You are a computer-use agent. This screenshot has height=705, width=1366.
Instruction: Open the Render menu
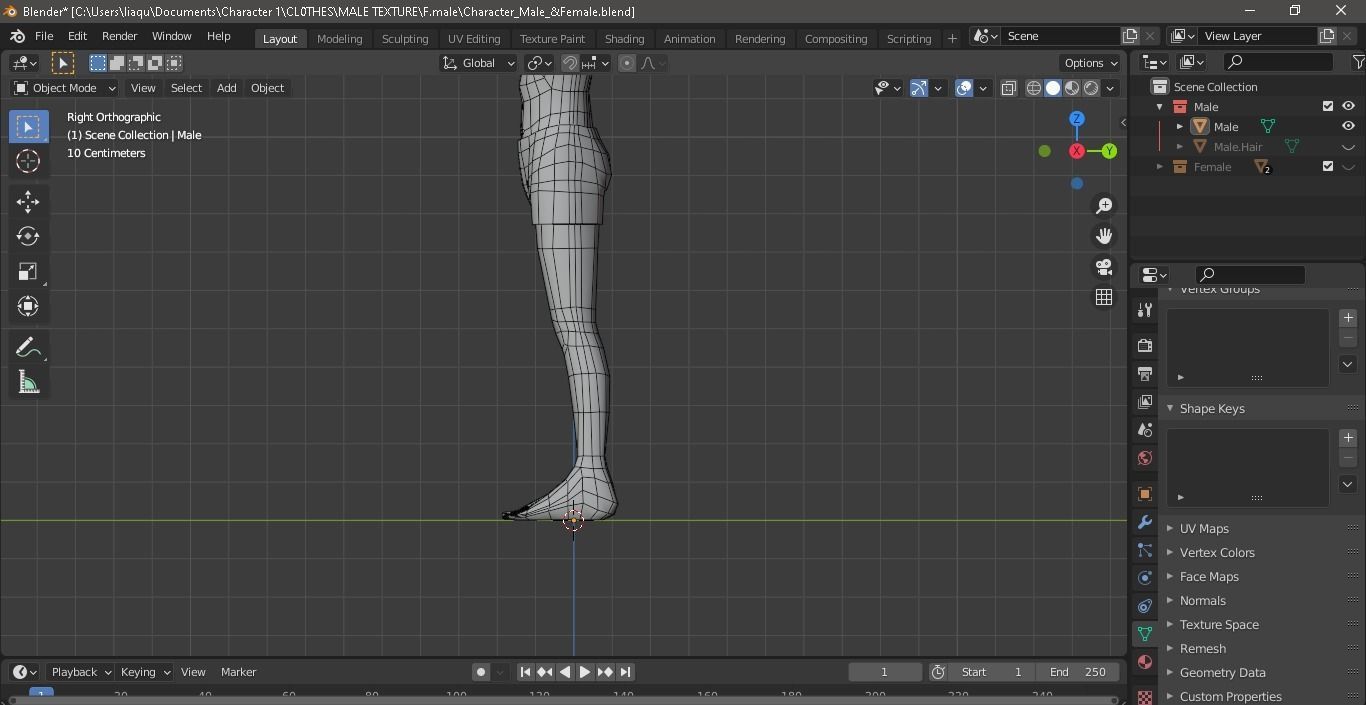pyautogui.click(x=119, y=36)
